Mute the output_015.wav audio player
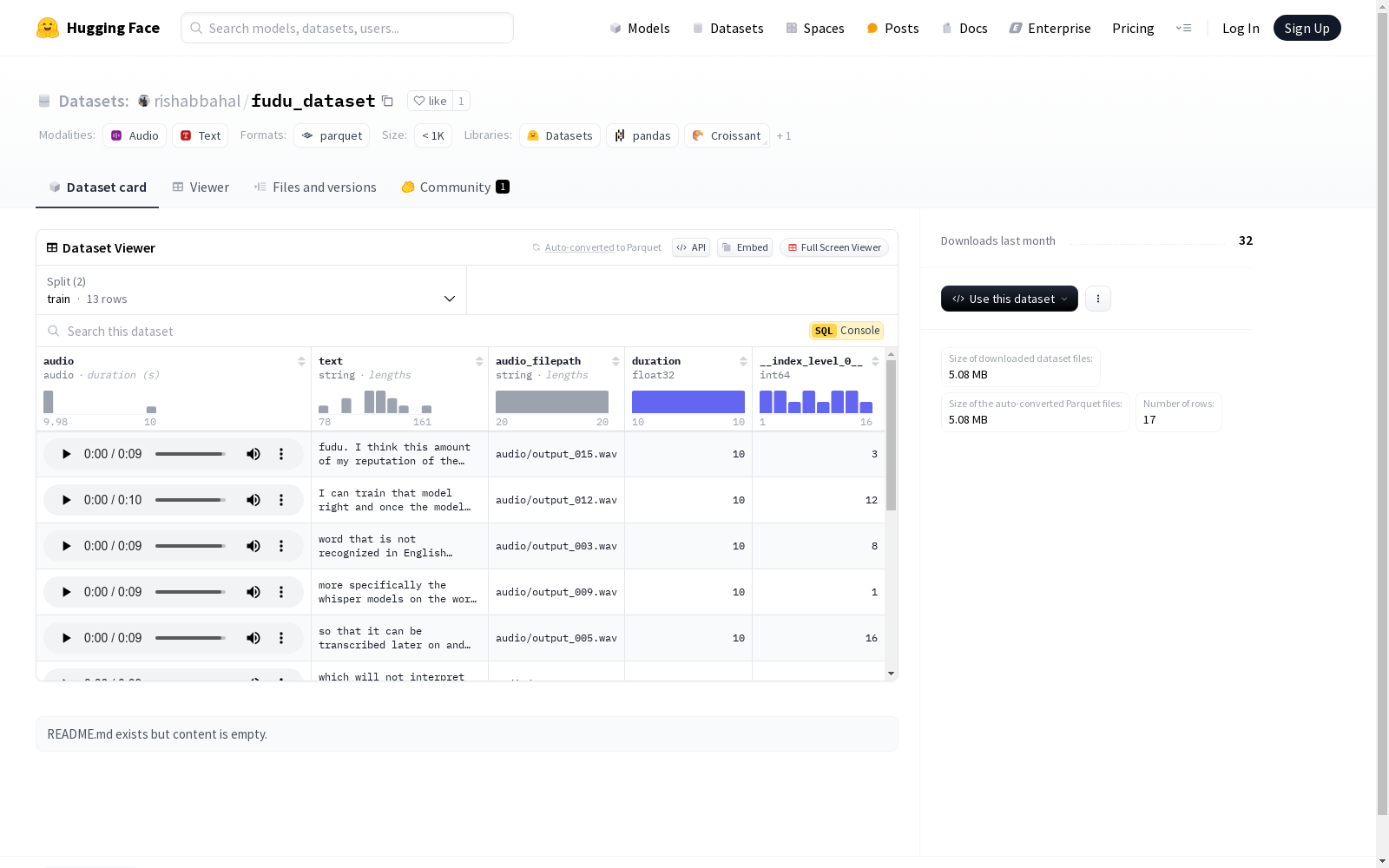1389x868 pixels. 253,454
